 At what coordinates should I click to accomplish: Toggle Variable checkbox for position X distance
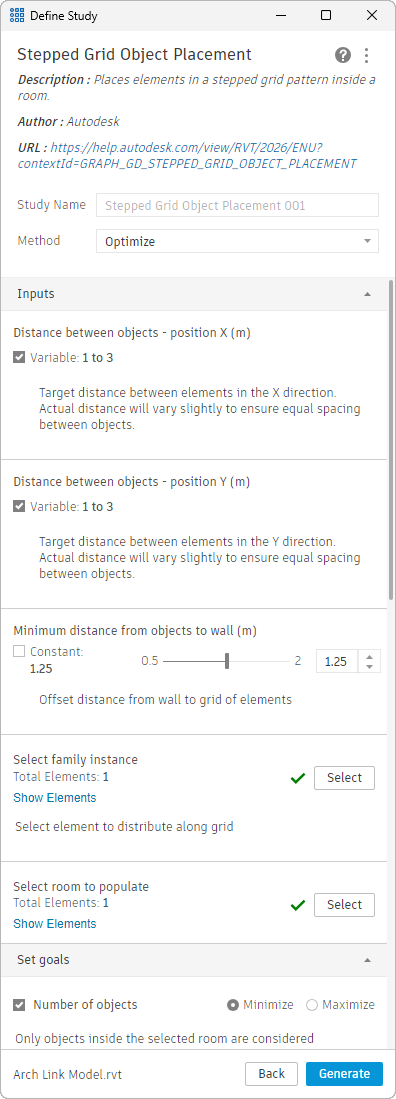pos(19,357)
